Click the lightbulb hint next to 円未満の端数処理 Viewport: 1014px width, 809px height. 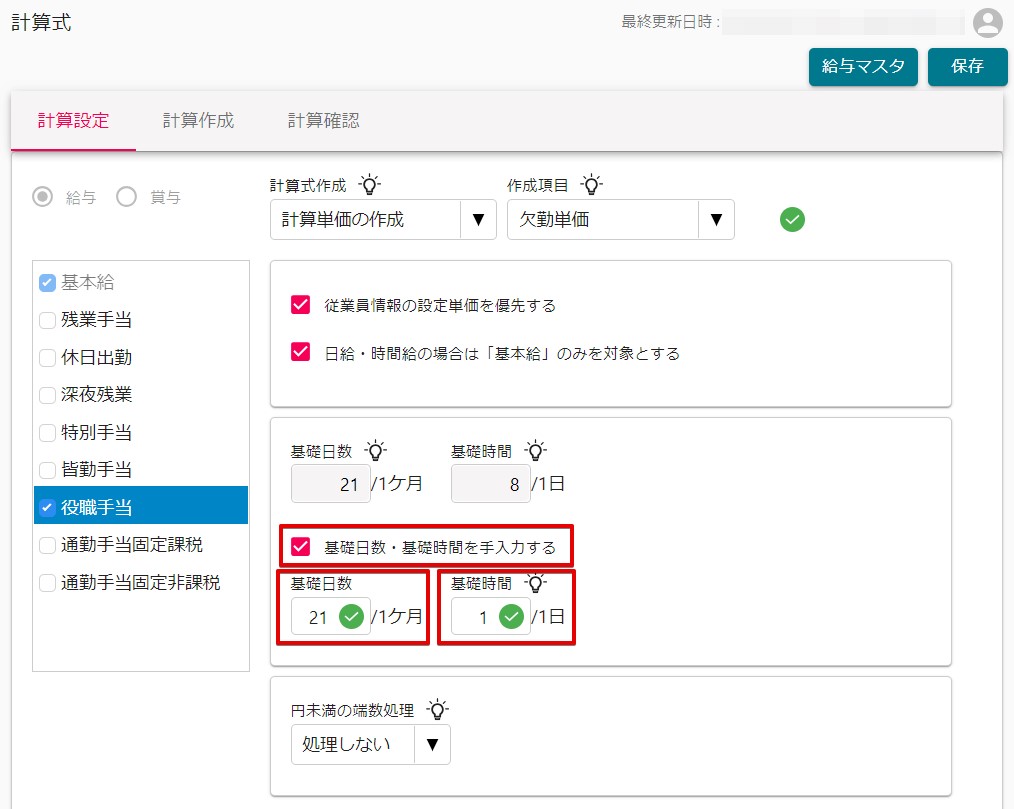click(x=437, y=710)
